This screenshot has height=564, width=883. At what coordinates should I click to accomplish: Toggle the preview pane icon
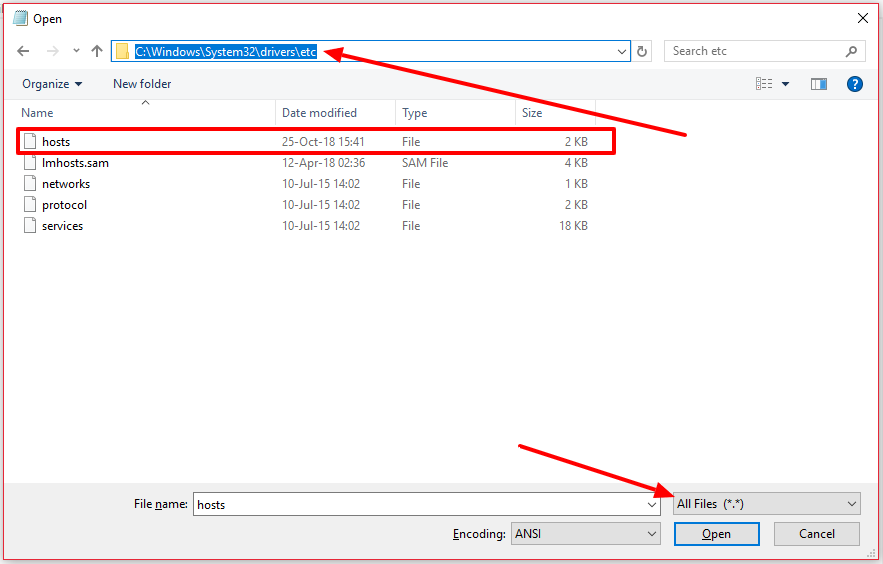coord(819,84)
